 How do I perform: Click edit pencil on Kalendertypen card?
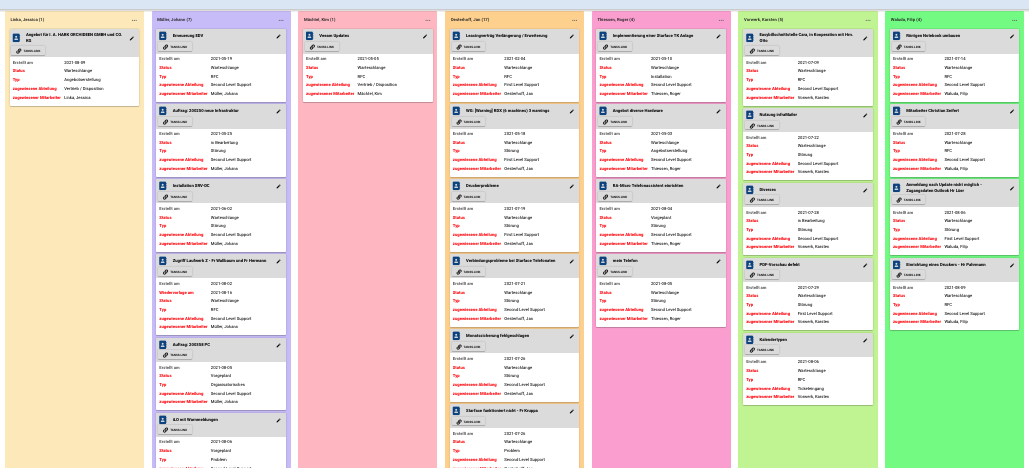(x=865, y=340)
